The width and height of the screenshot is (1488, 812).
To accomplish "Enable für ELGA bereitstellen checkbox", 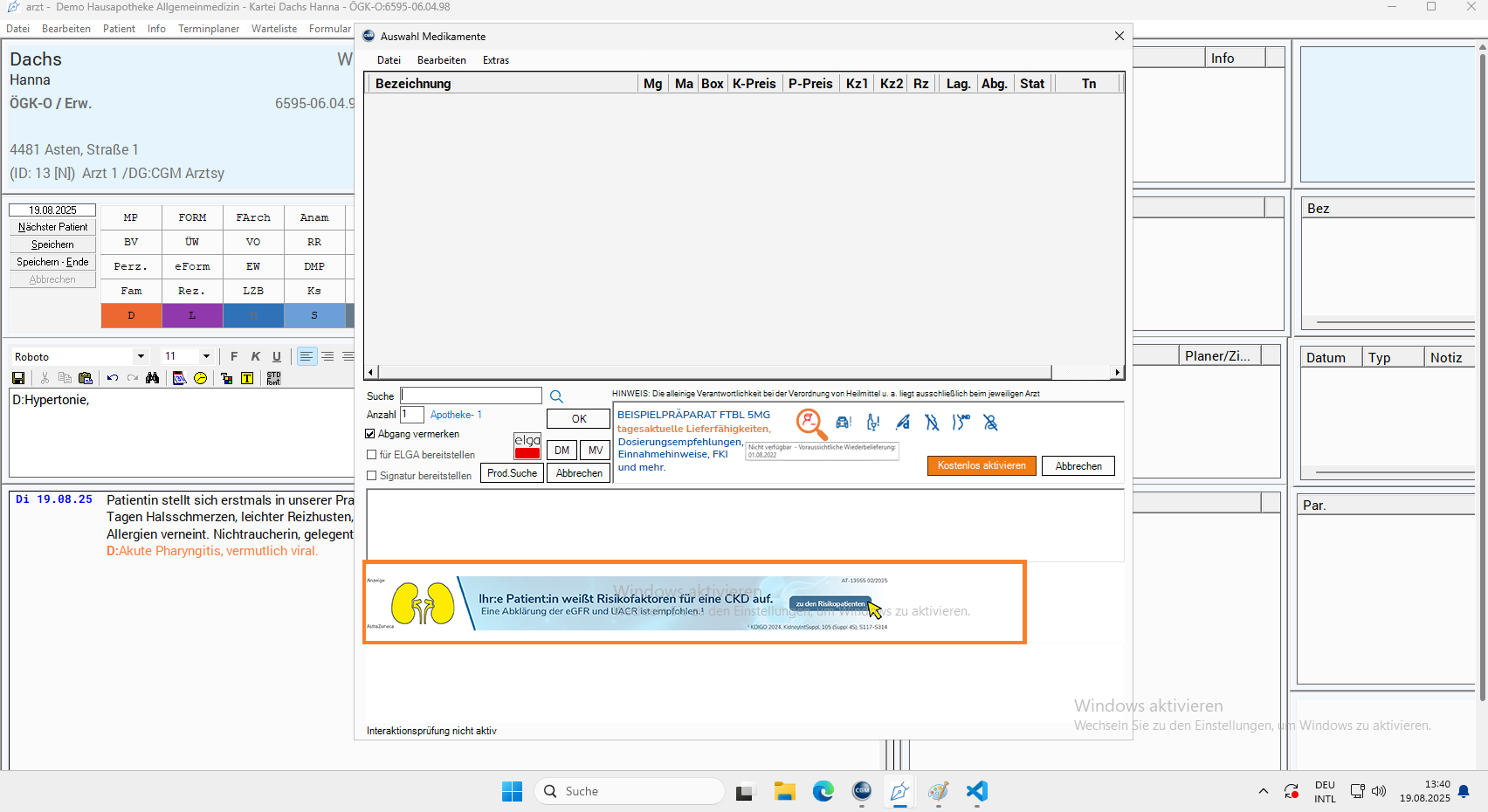I will point(372,455).
